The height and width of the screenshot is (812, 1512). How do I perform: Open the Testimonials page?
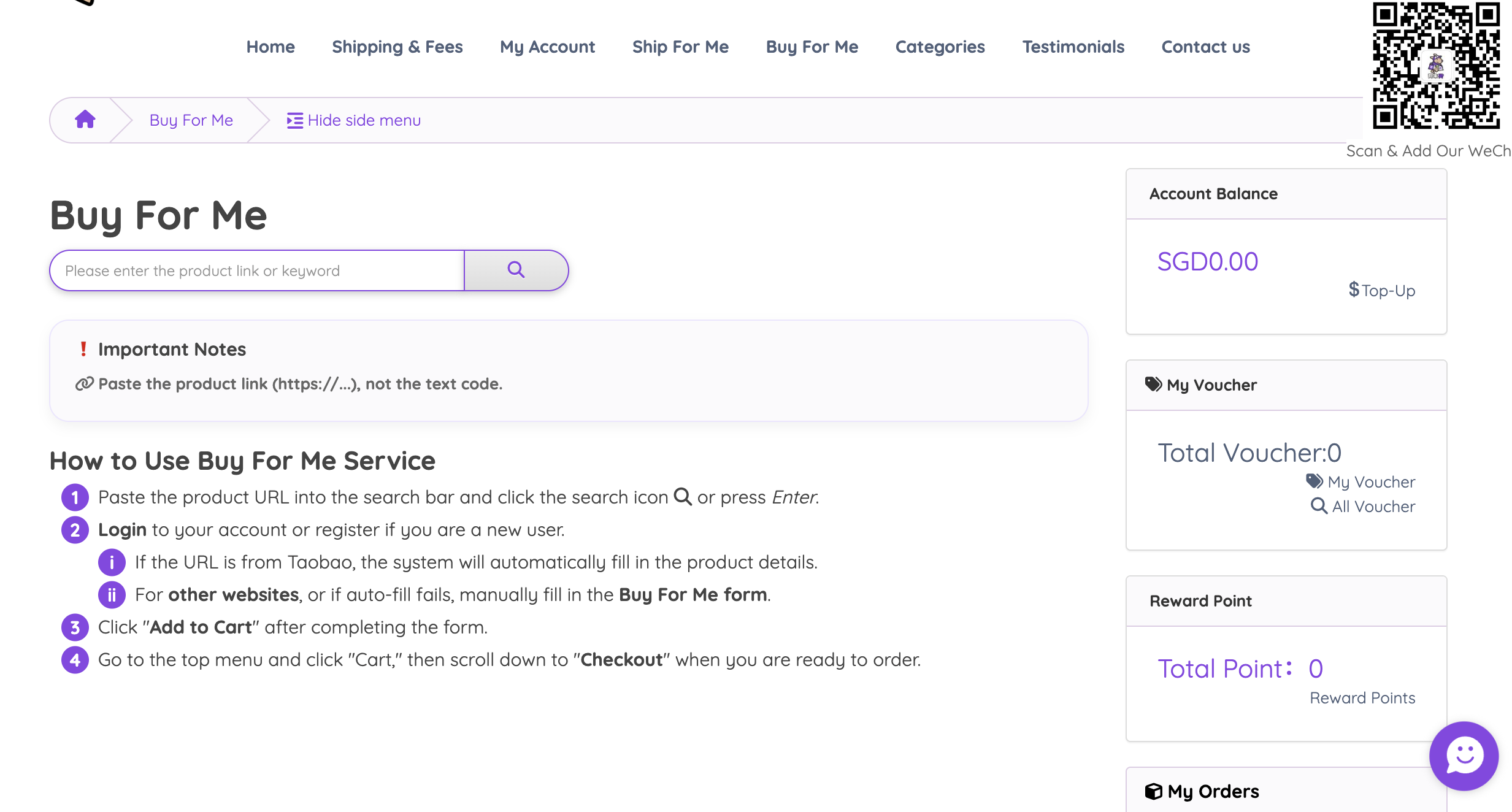click(x=1073, y=47)
